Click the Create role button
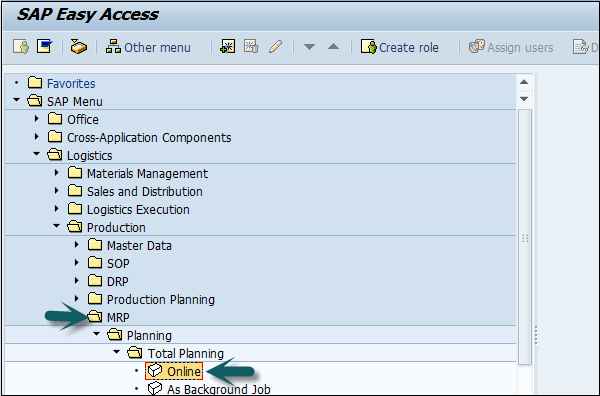This screenshot has height=396, width=600. click(399, 47)
